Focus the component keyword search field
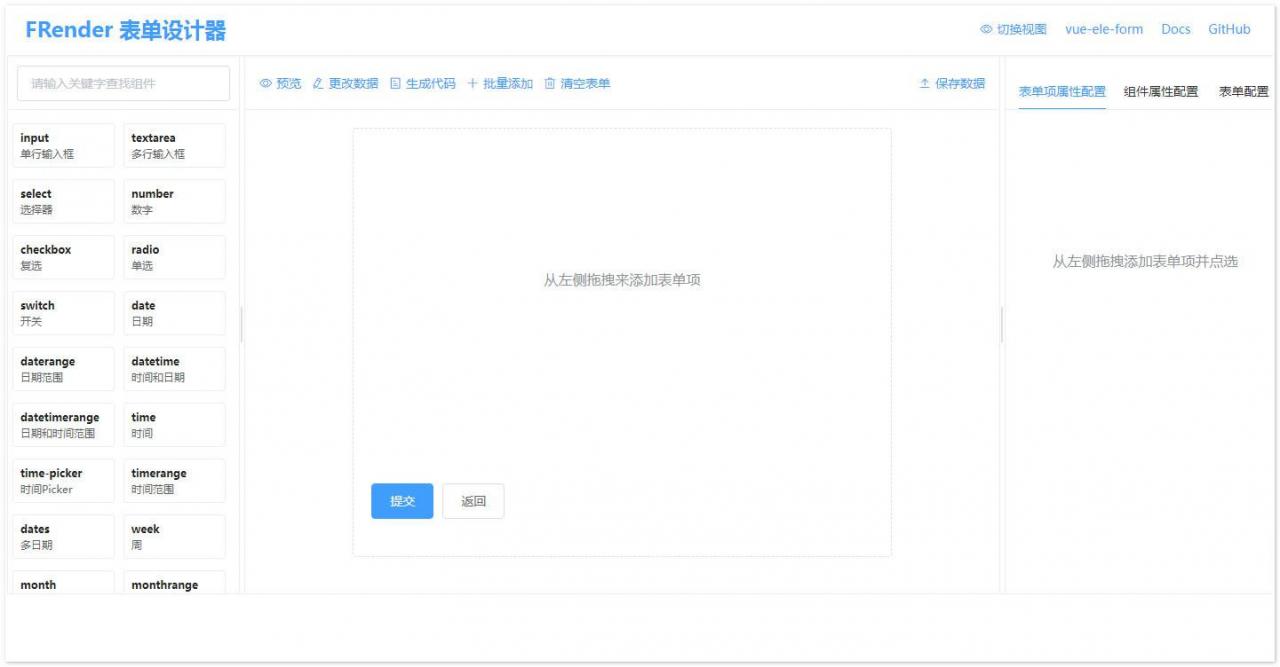 123,84
